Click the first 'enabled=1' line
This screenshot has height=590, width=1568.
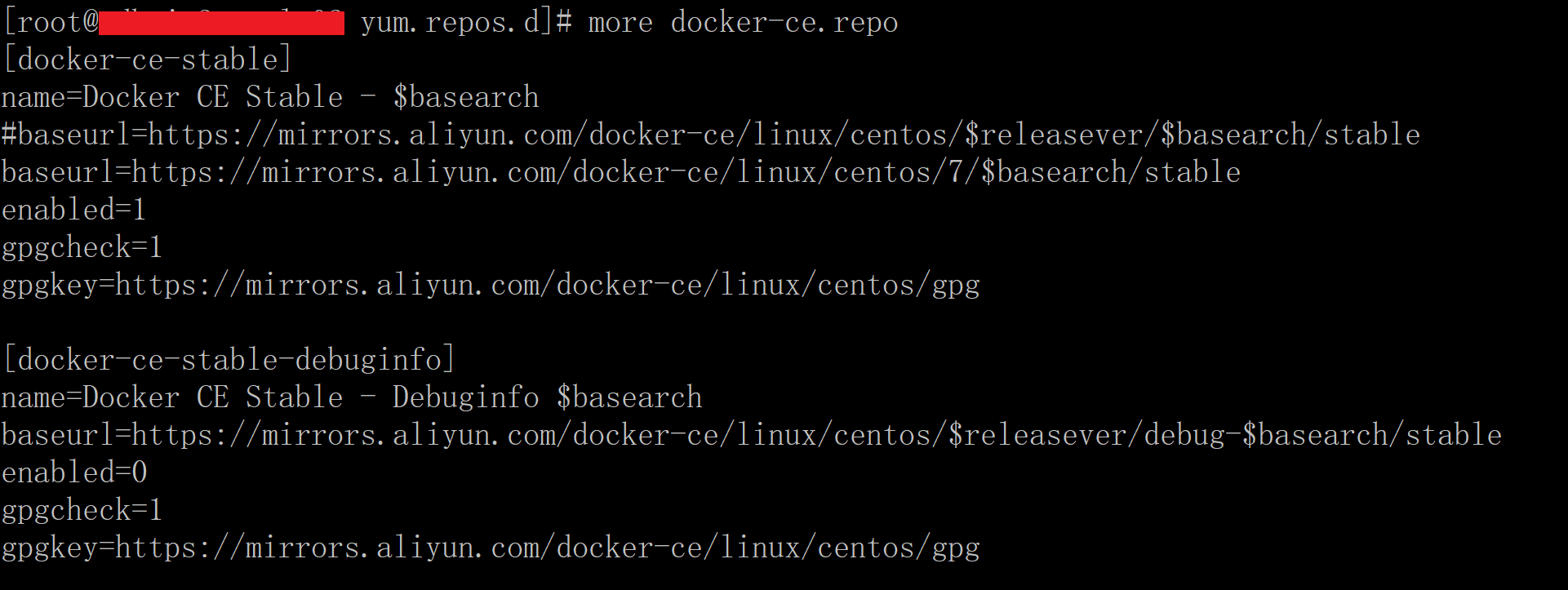click(x=74, y=210)
